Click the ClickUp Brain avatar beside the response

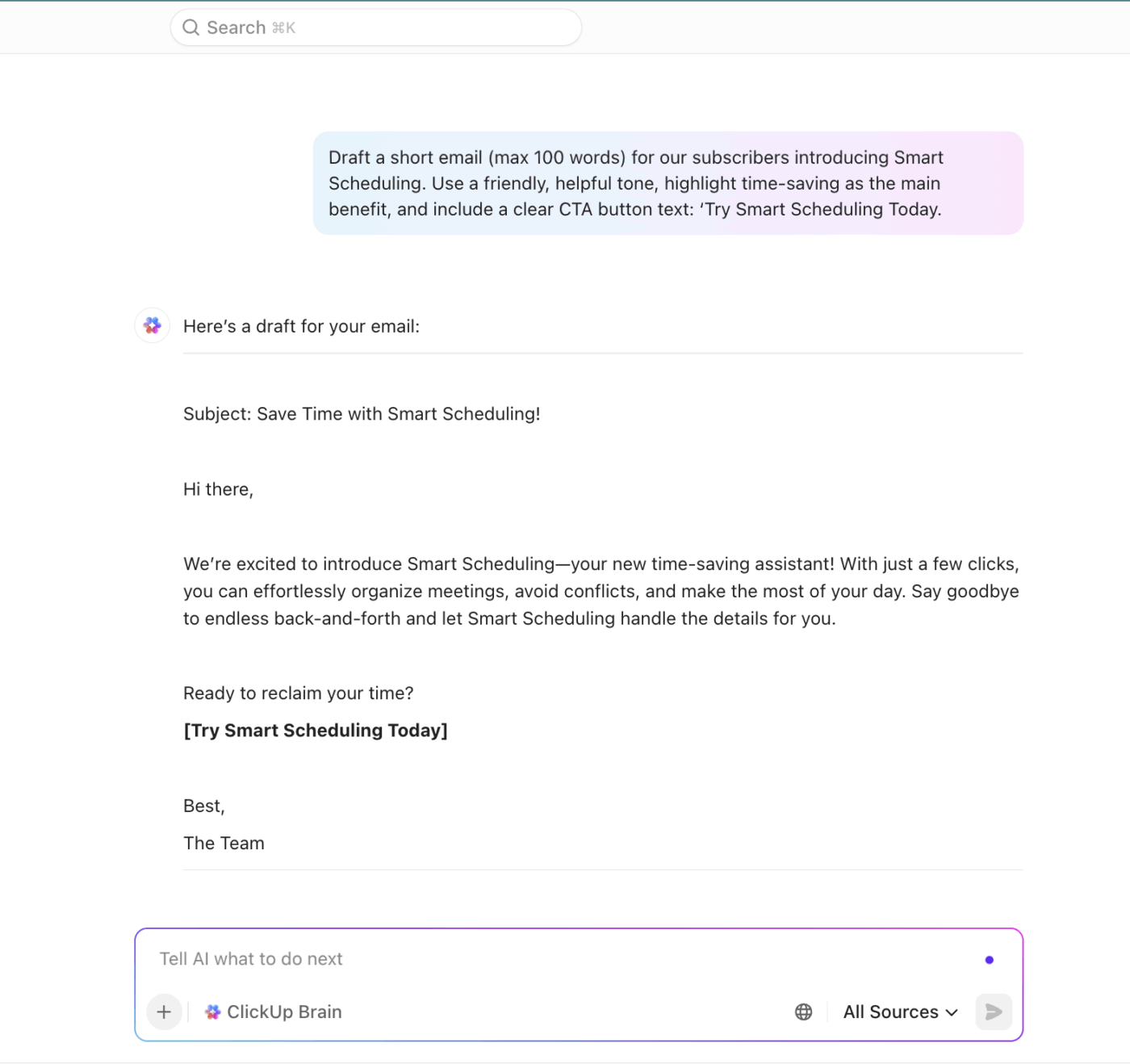[153, 325]
